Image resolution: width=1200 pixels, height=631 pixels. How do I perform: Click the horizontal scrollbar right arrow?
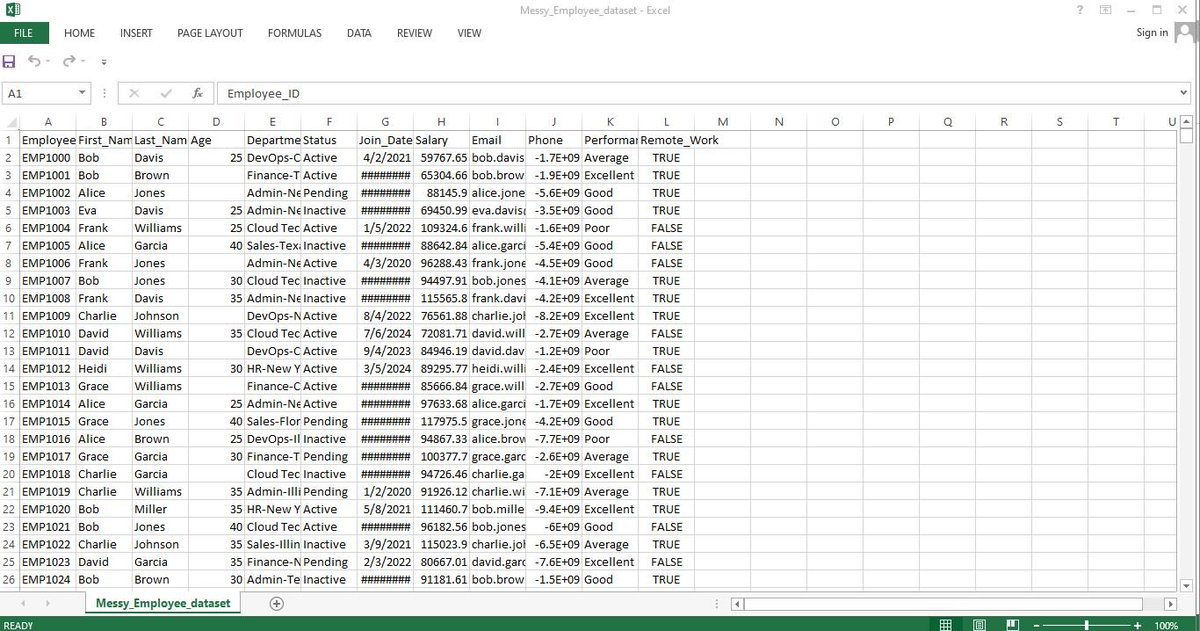[1170, 604]
